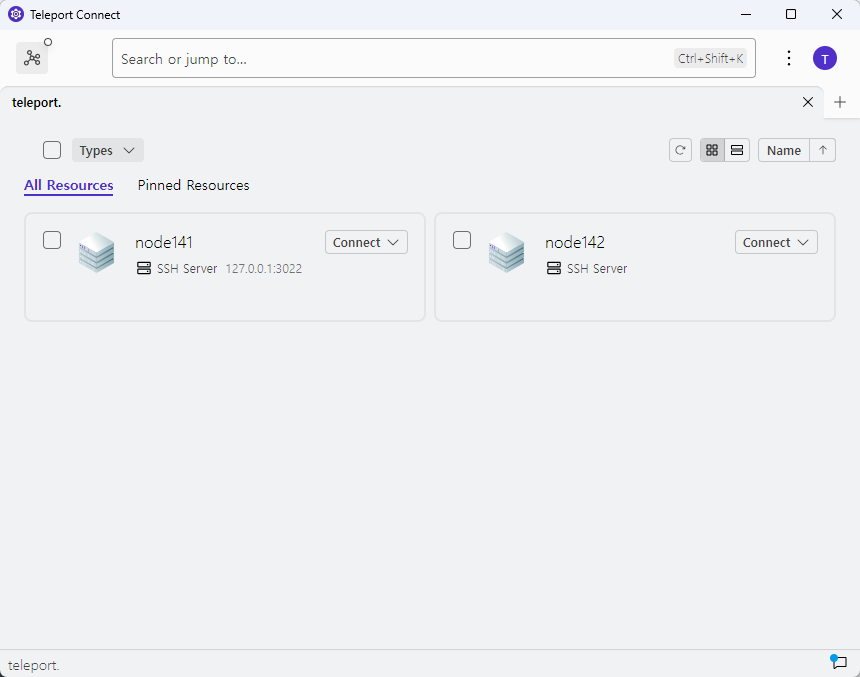Viewport: 860px width, 677px height.
Task: Click SSH Server label of node141
Action: pos(187,269)
